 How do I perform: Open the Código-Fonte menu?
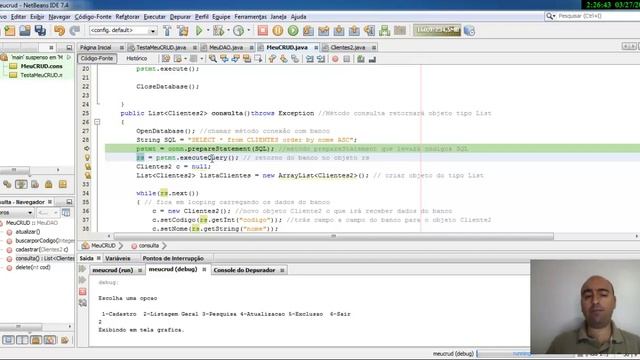(x=93, y=17)
